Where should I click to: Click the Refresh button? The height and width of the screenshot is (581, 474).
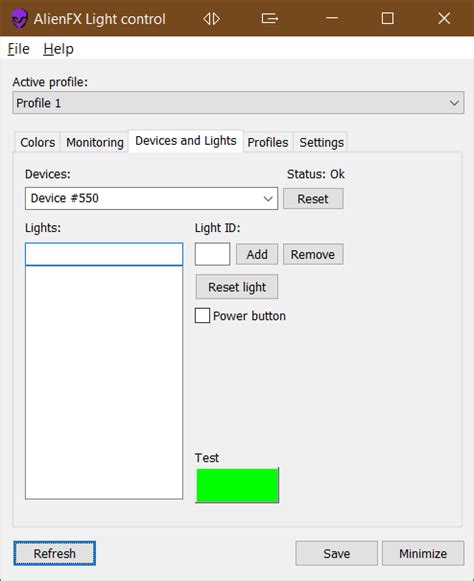[54, 553]
